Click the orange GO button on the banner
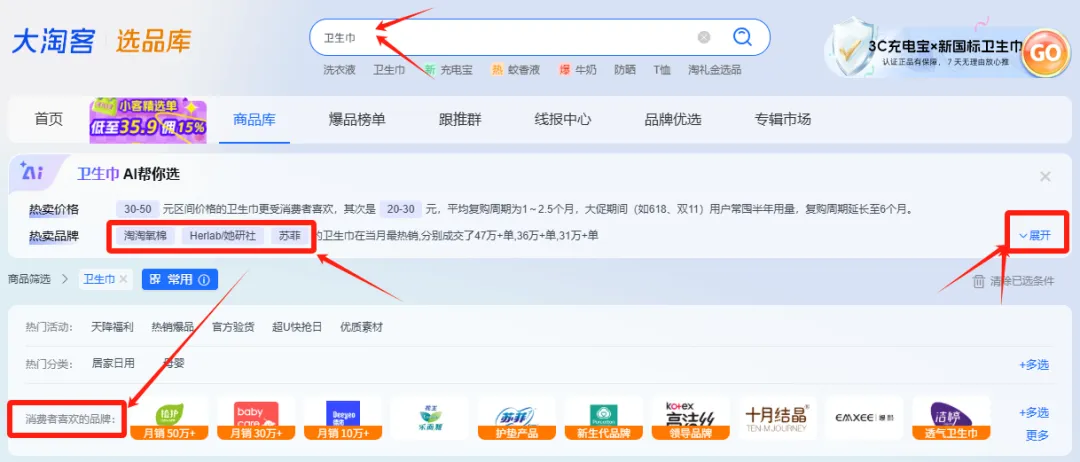1080x462 pixels. point(1043,52)
